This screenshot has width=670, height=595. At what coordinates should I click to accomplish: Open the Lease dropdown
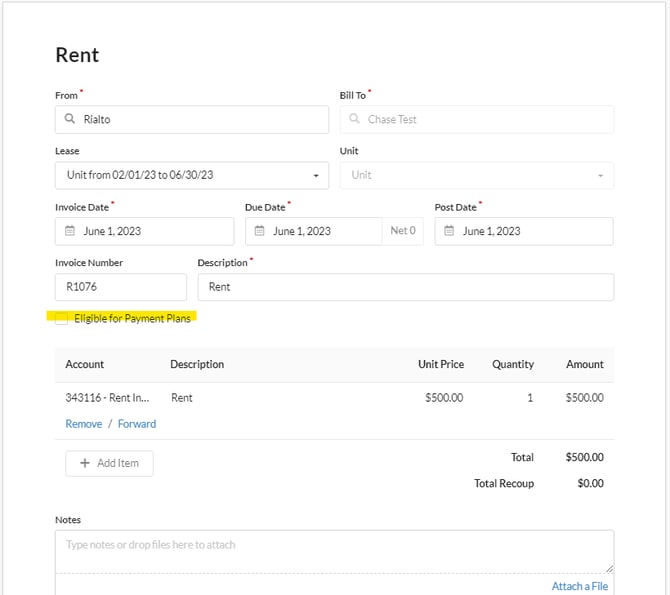191,175
